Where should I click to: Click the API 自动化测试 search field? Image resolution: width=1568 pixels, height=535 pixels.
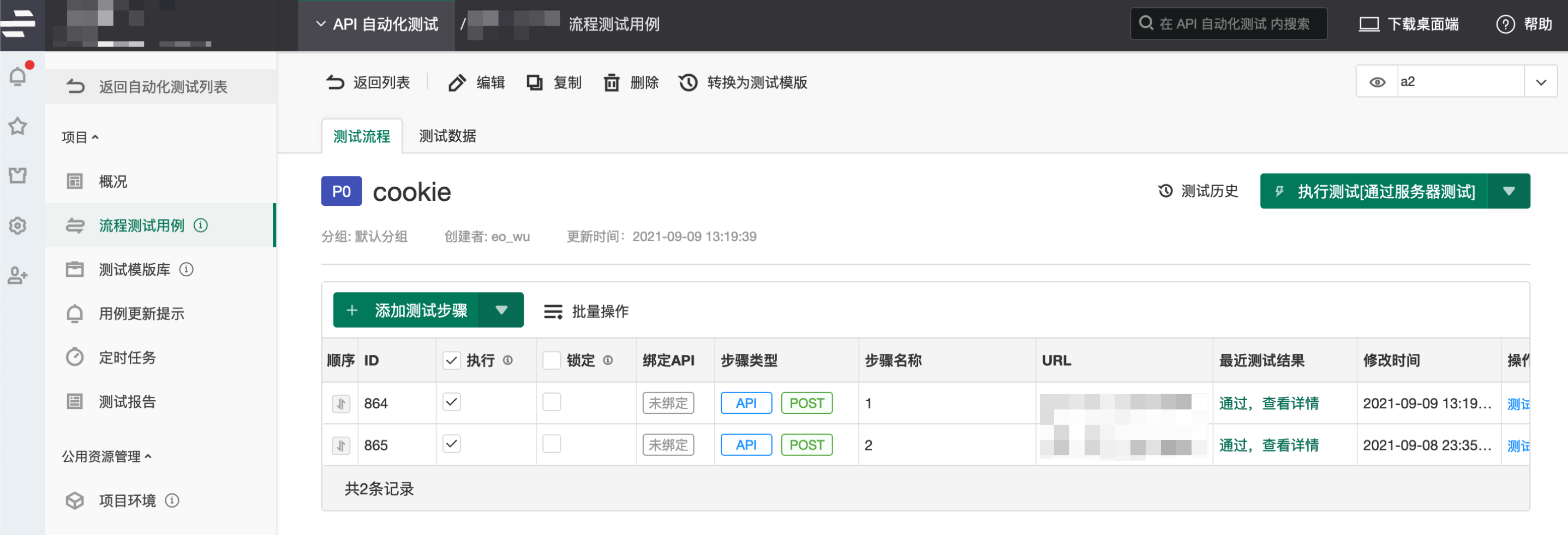[x=1236, y=24]
